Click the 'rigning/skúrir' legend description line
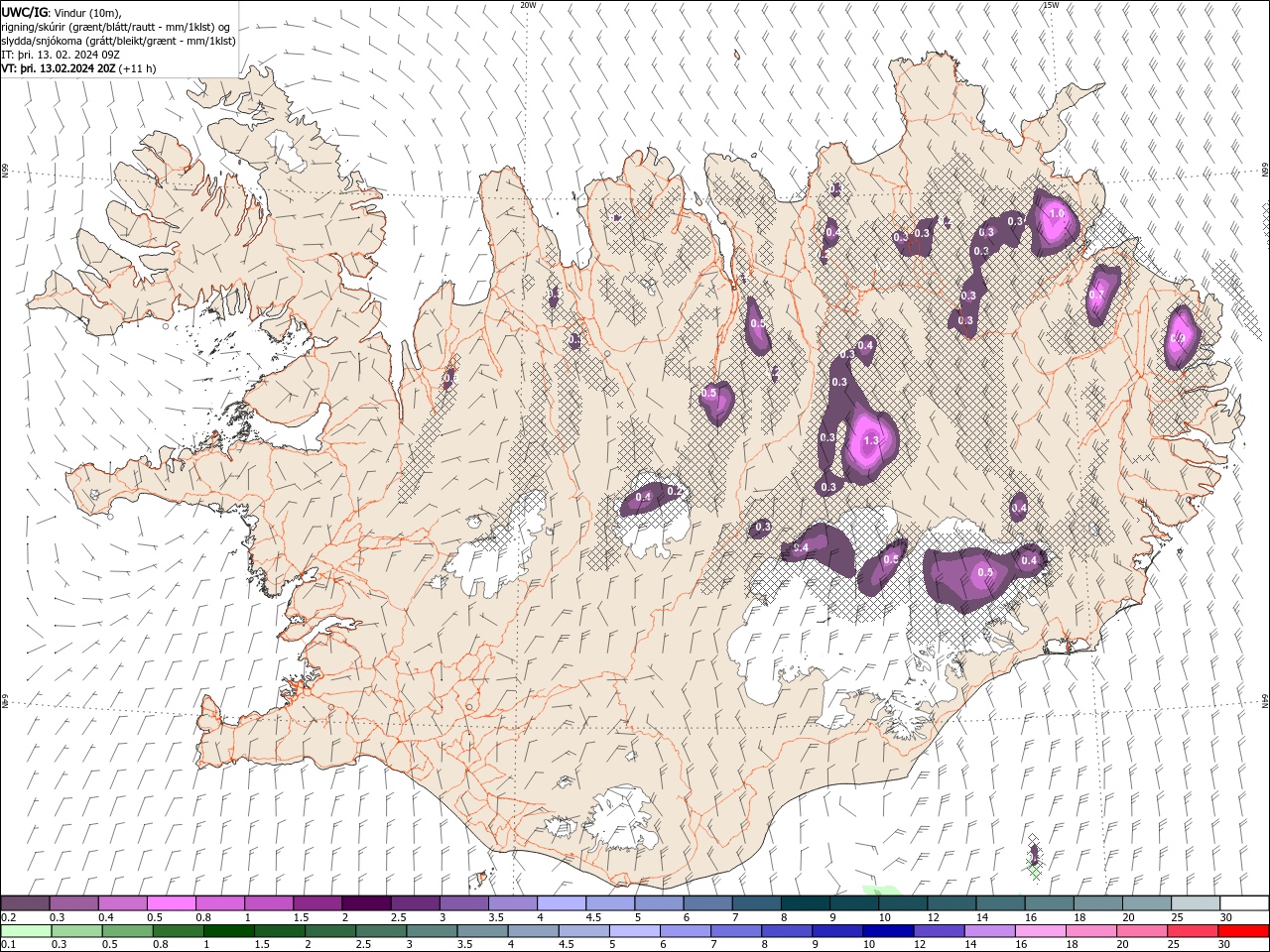The width and height of the screenshot is (1270, 952). click(116, 27)
